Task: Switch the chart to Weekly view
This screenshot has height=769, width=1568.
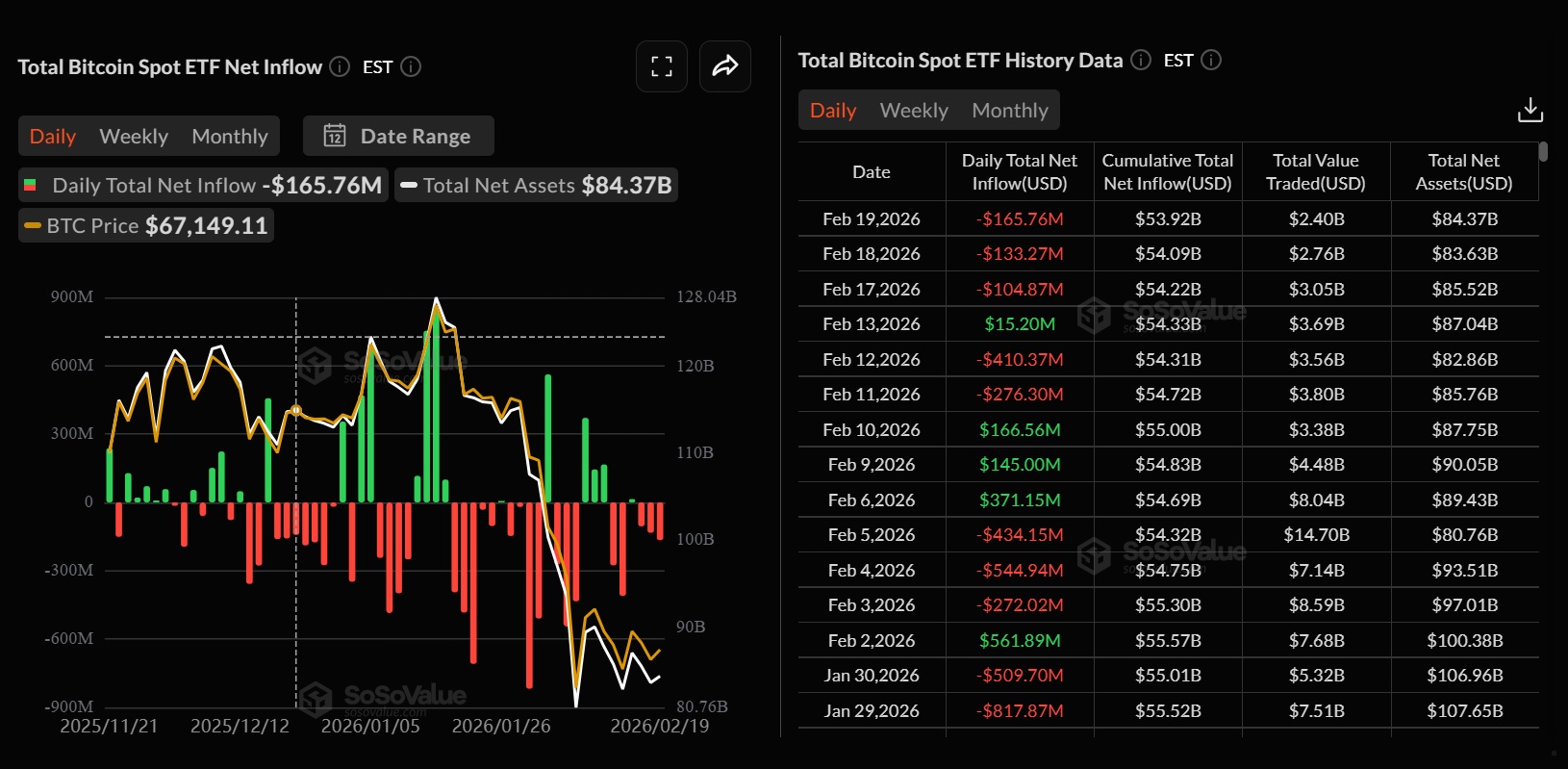Action: click(x=134, y=136)
